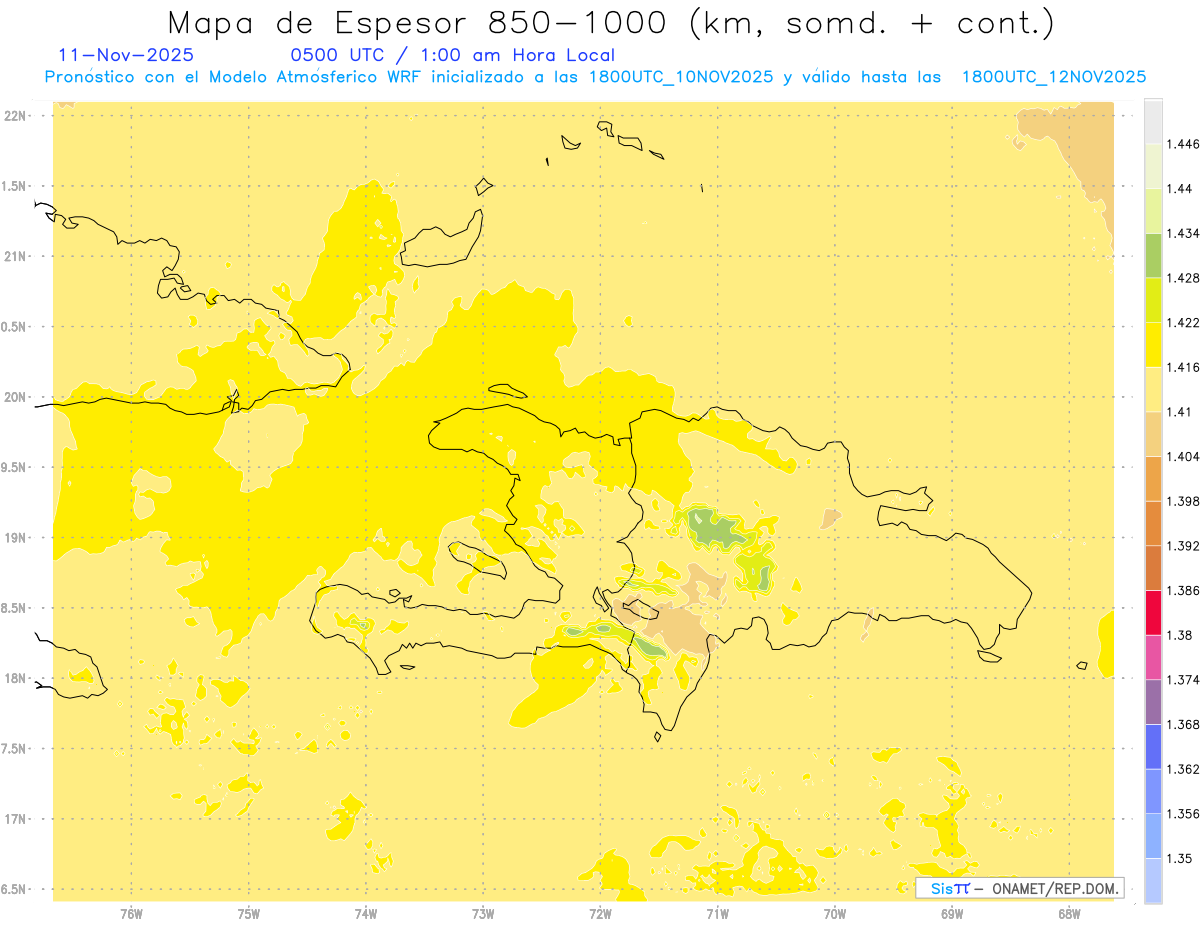Click the legend value '1.368'
The image size is (1200, 927).
click(1183, 724)
